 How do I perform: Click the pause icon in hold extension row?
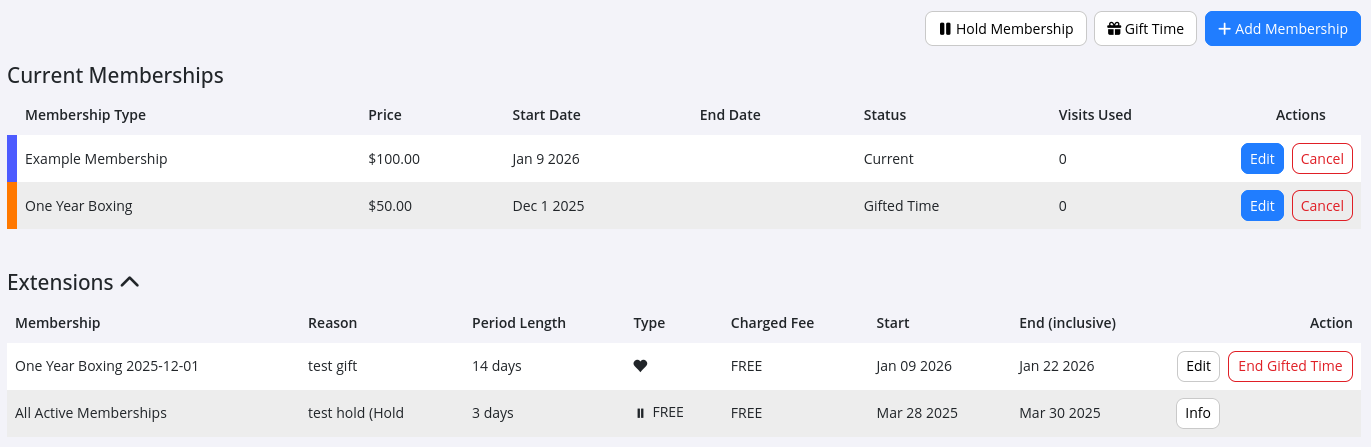pyautogui.click(x=640, y=413)
